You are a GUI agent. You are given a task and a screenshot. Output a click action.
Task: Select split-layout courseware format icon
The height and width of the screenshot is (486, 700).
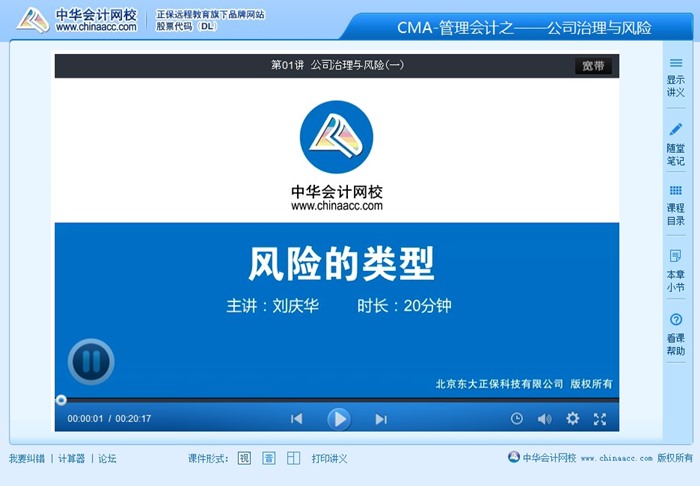[293, 458]
